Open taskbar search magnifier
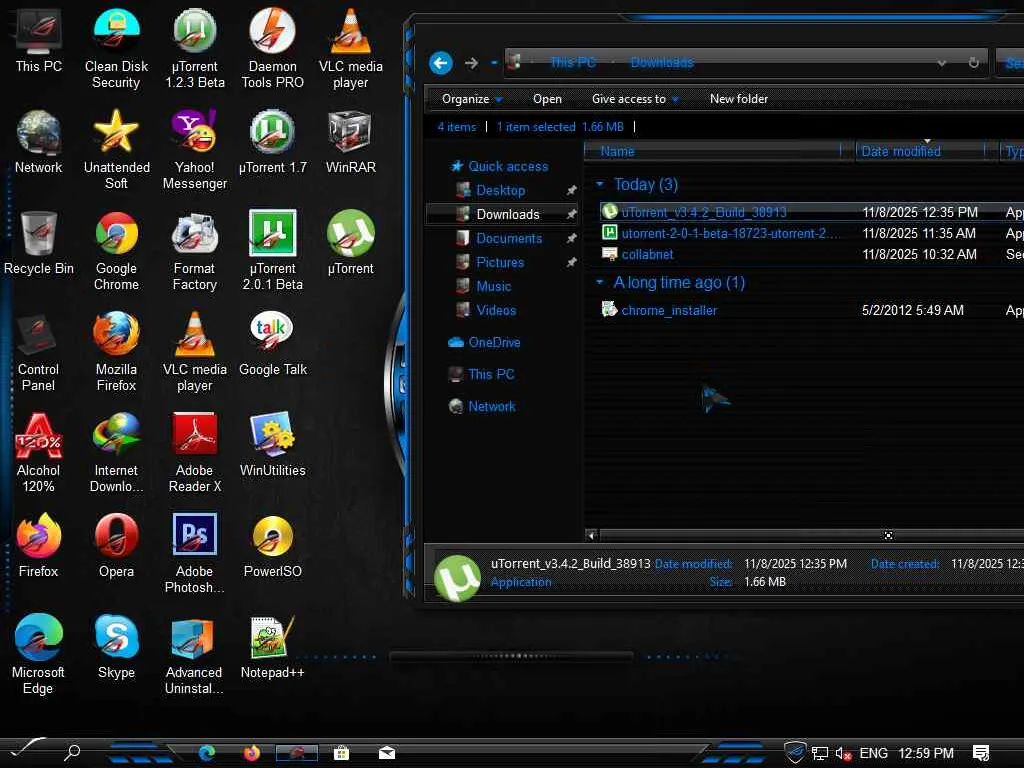The image size is (1024, 768). [x=72, y=752]
